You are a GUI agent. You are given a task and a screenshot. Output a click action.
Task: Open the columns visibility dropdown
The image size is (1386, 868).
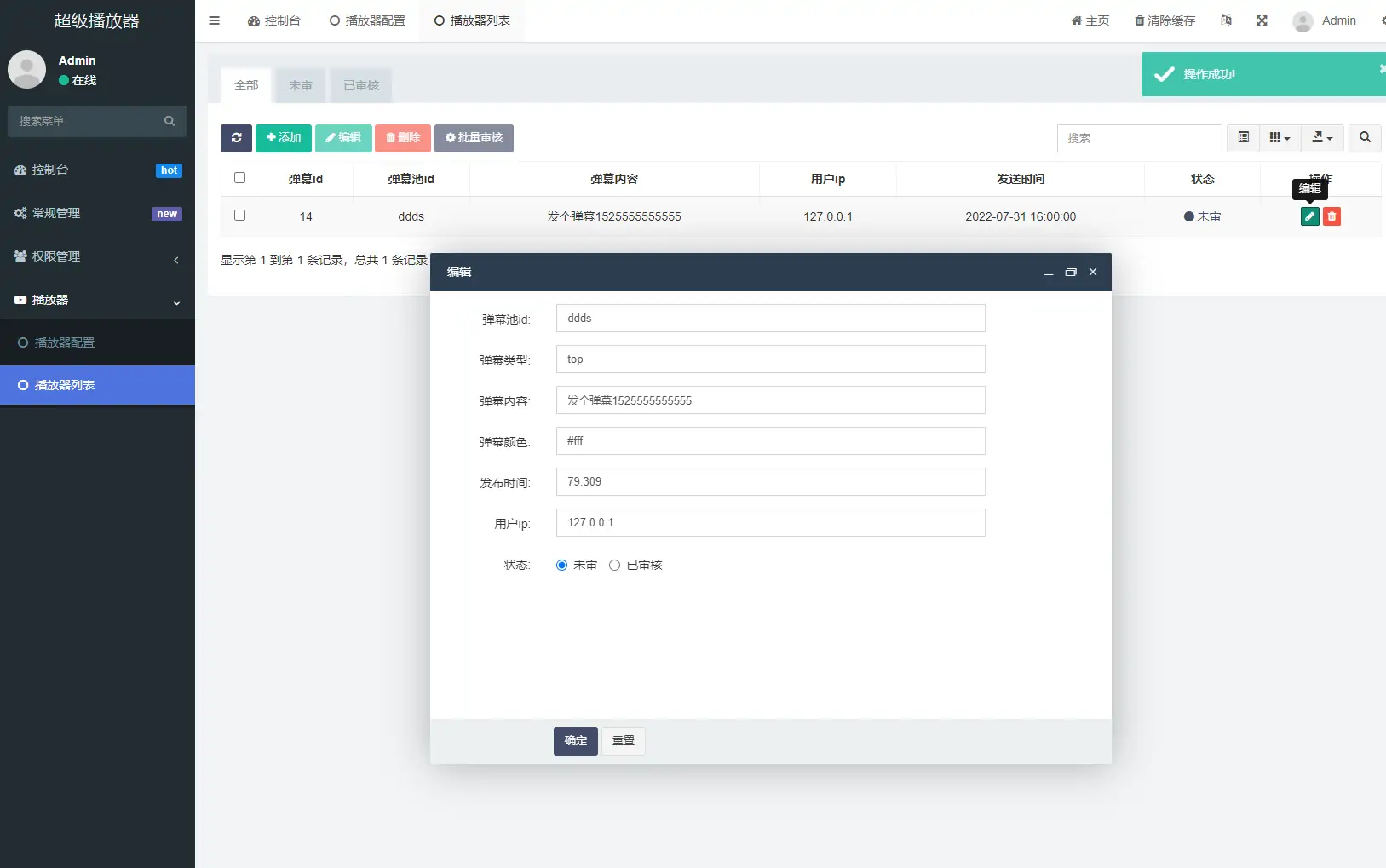coord(1279,138)
